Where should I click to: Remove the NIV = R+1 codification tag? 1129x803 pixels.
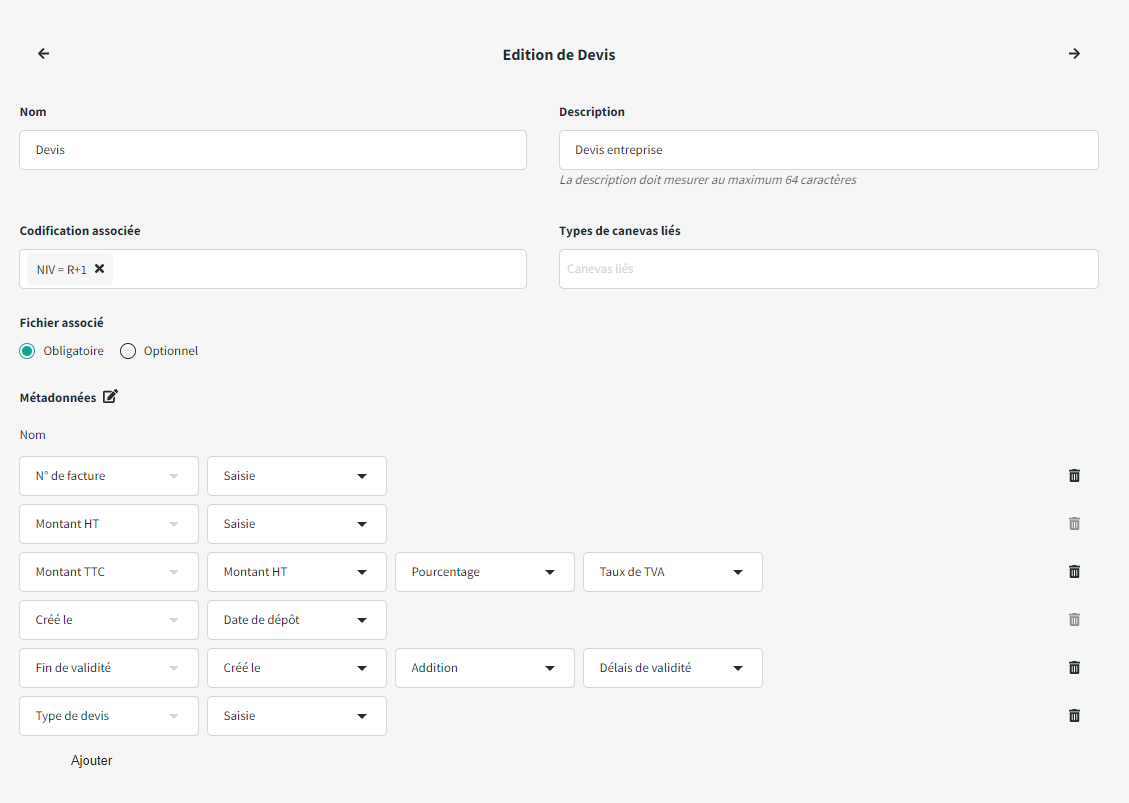click(x=99, y=268)
